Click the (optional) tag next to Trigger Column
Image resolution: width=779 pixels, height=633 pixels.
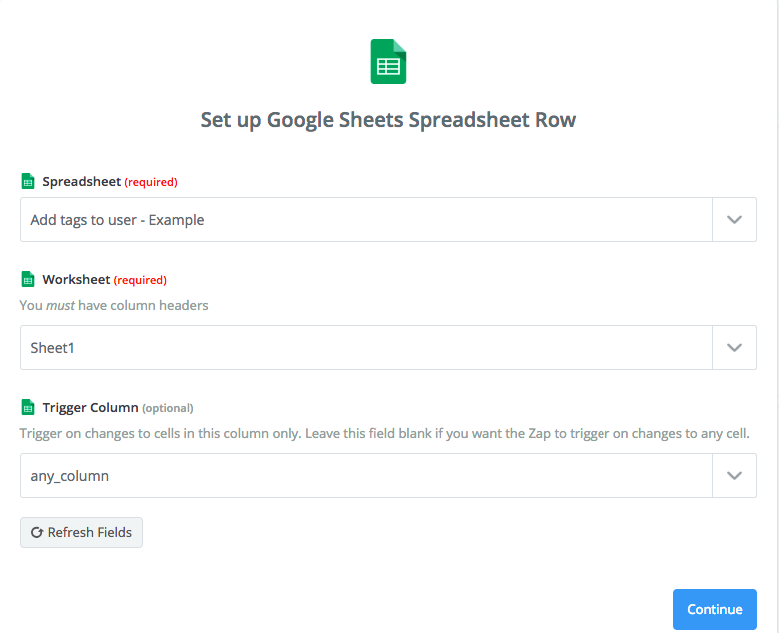(x=167, y=408)
